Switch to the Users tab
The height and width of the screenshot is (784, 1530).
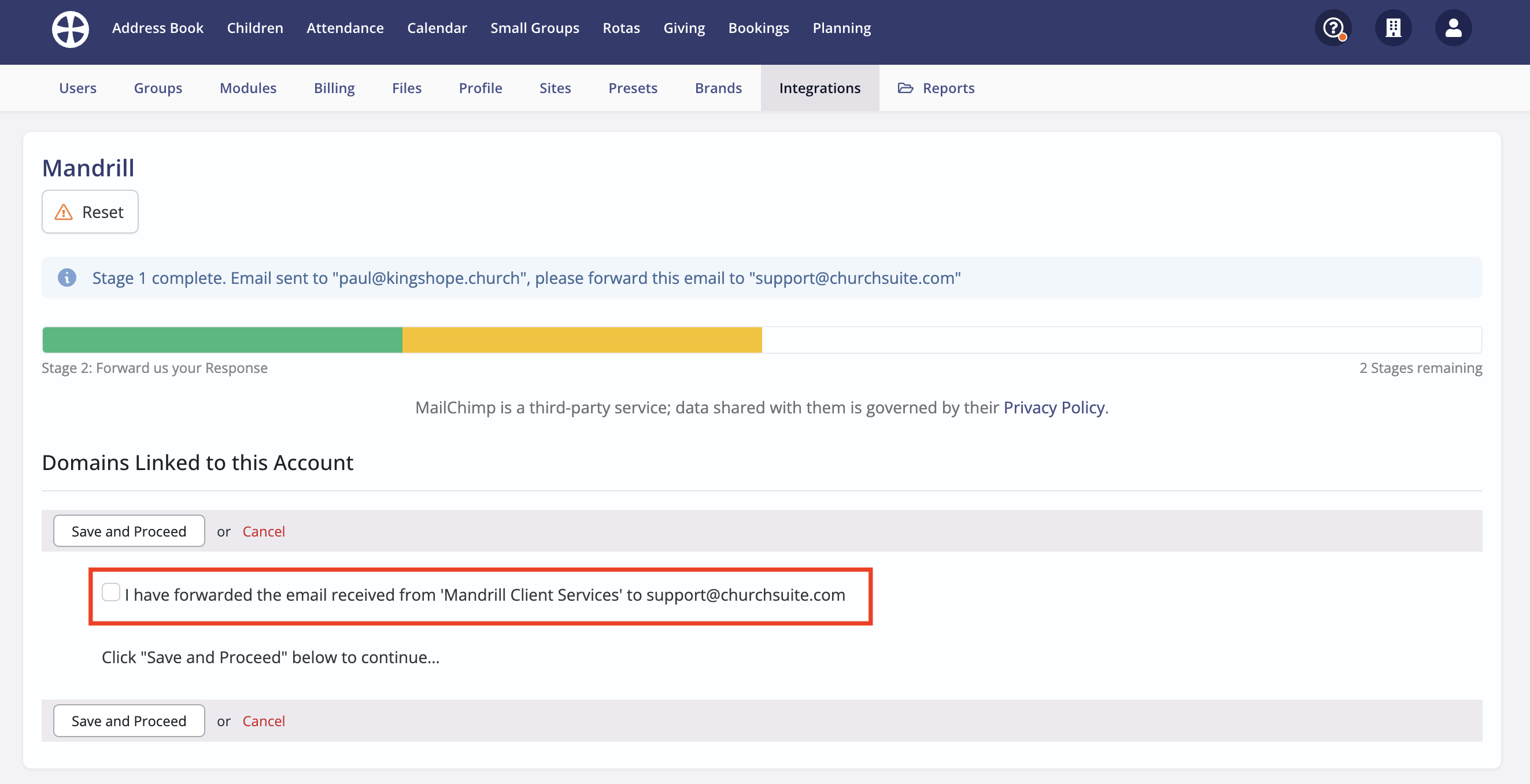pos(78,88)
